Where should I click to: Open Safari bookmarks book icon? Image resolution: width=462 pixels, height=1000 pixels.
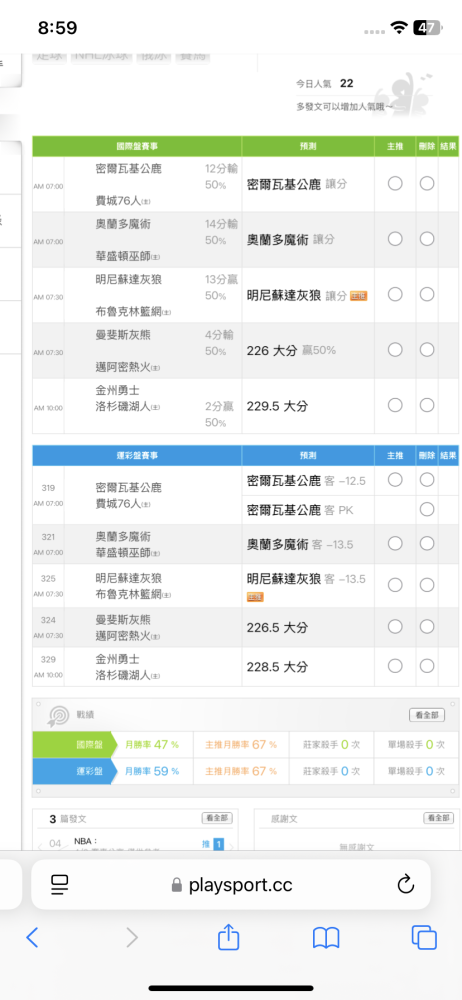click(325, 938)
